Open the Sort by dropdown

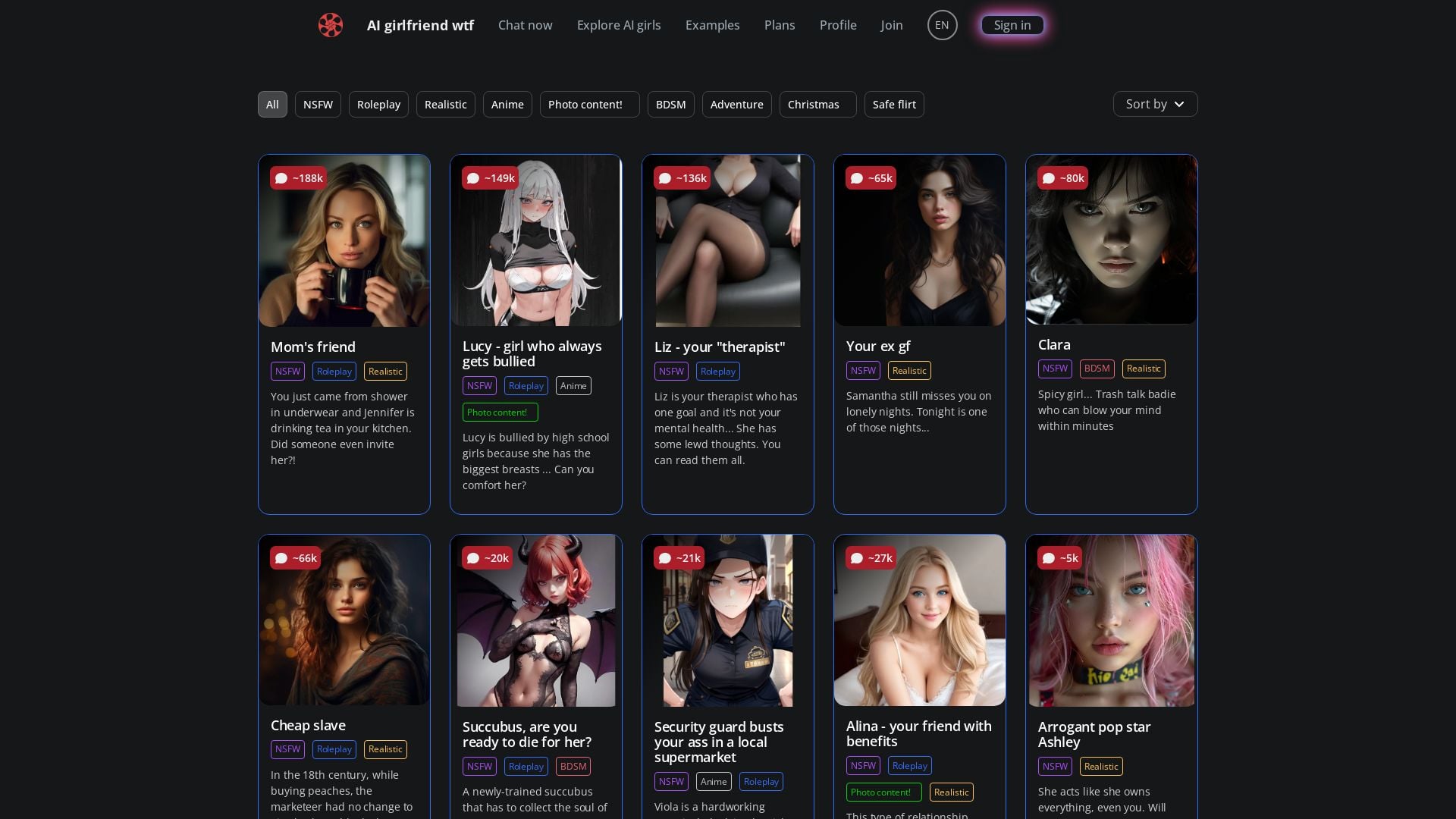coord(1154,104)
